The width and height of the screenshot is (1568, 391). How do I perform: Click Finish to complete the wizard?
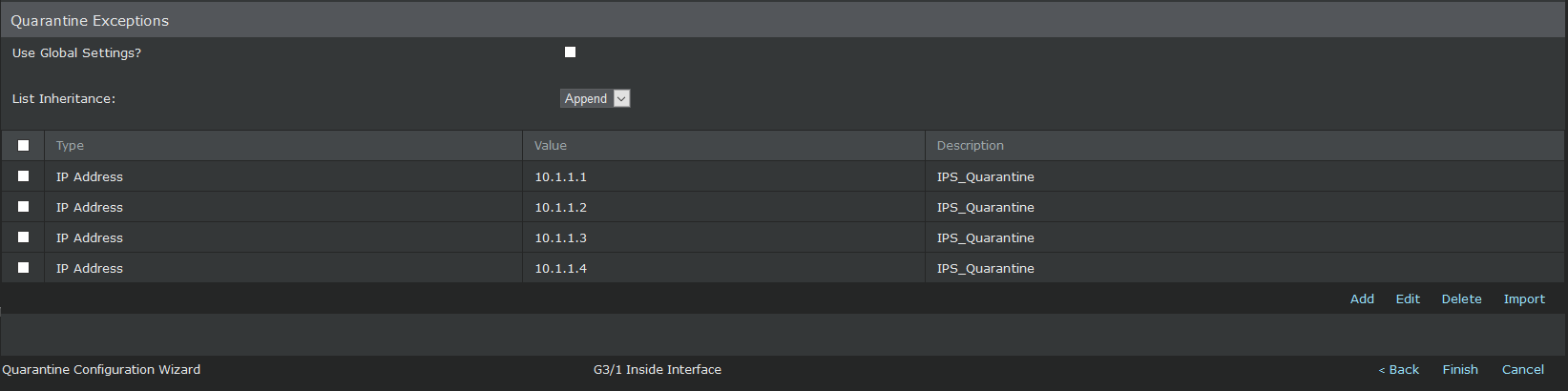click(1460, 369)
